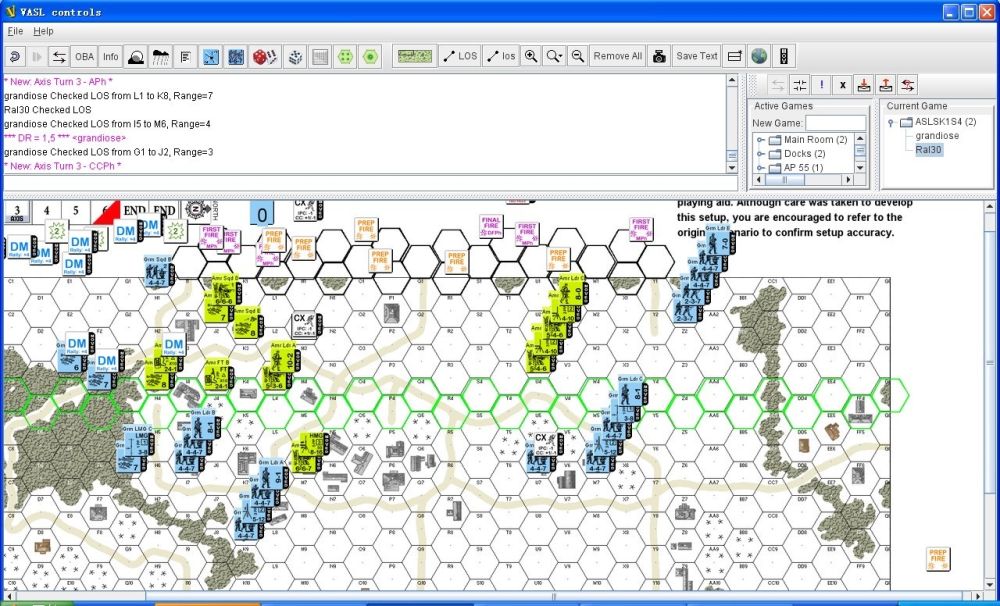Open the zoom level dropdown magnifier
Screen dimensions: 1000x606
(554, 56)
